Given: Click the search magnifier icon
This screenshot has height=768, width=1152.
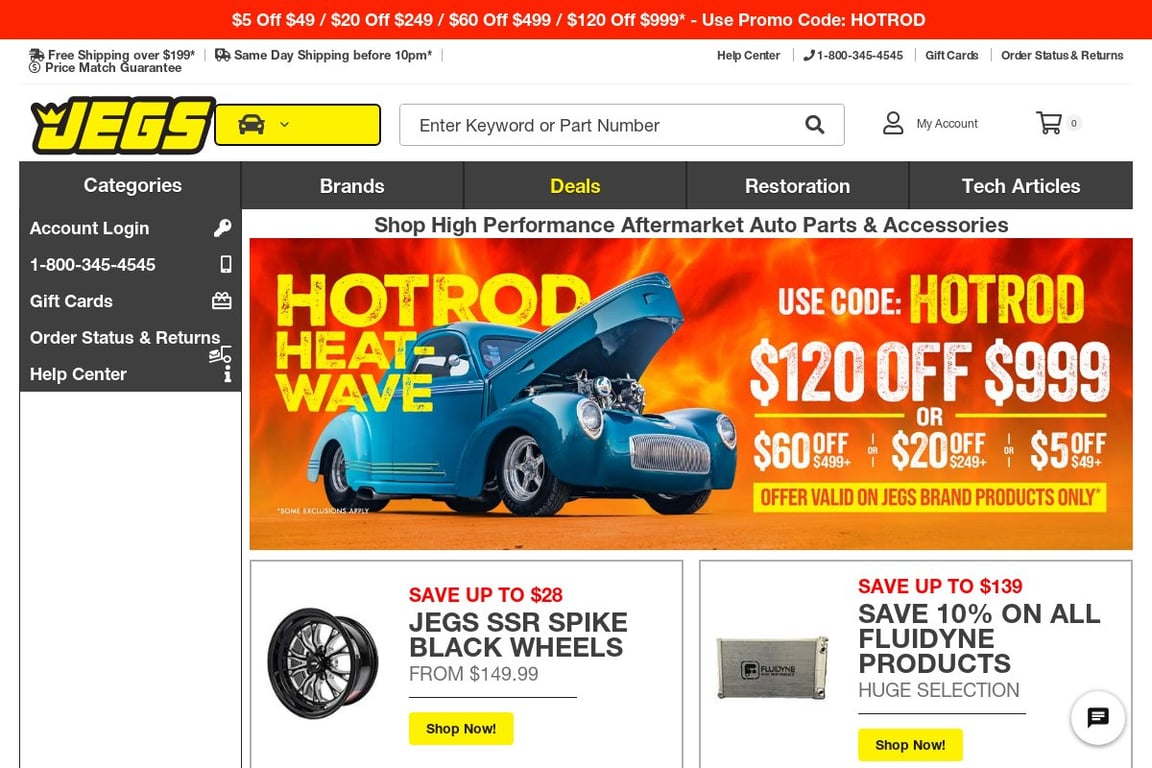Looking at the screenshot, I should point(814,125).
